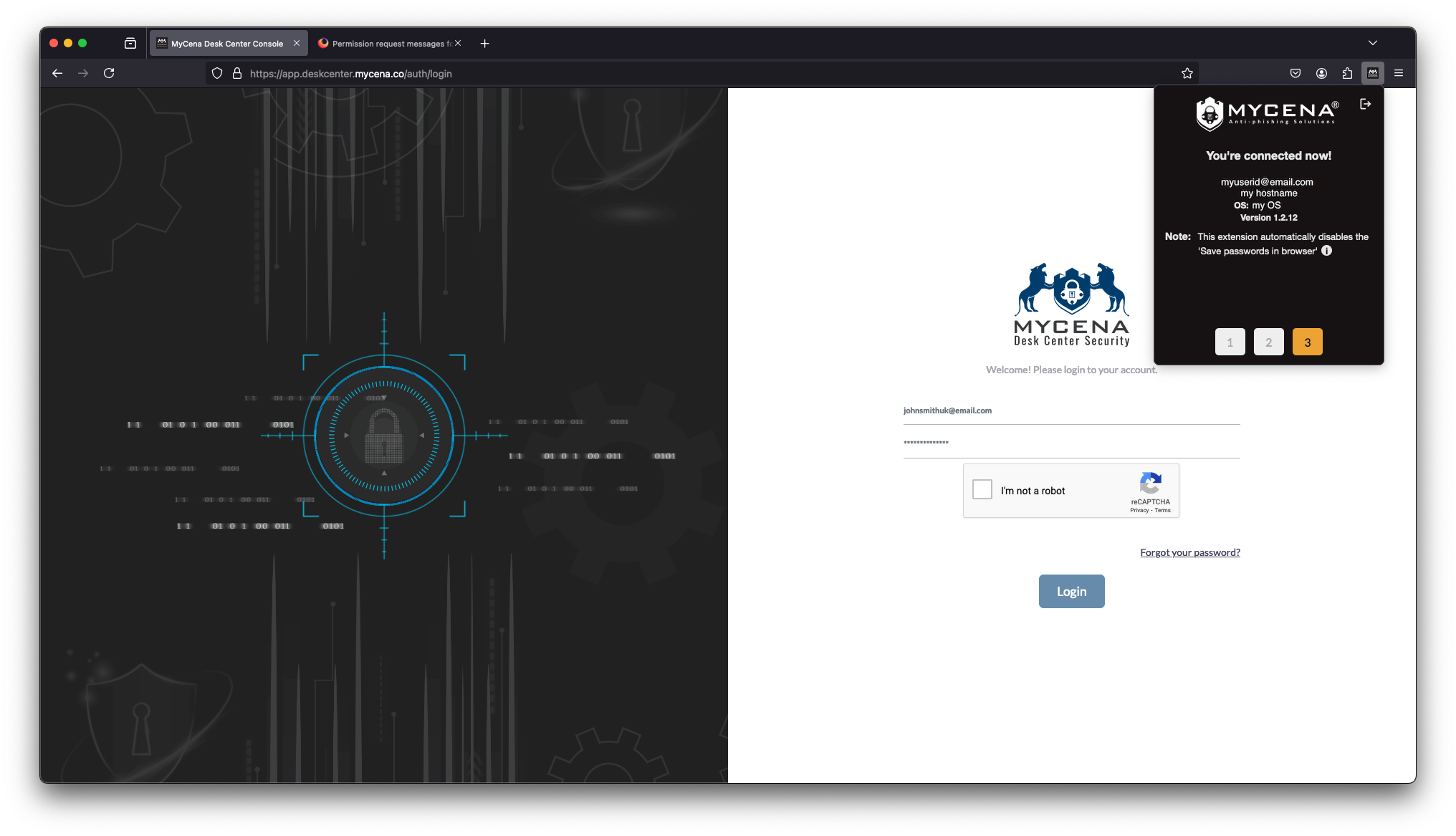Reload the page

pyautogui.click(x=109, y=73)
